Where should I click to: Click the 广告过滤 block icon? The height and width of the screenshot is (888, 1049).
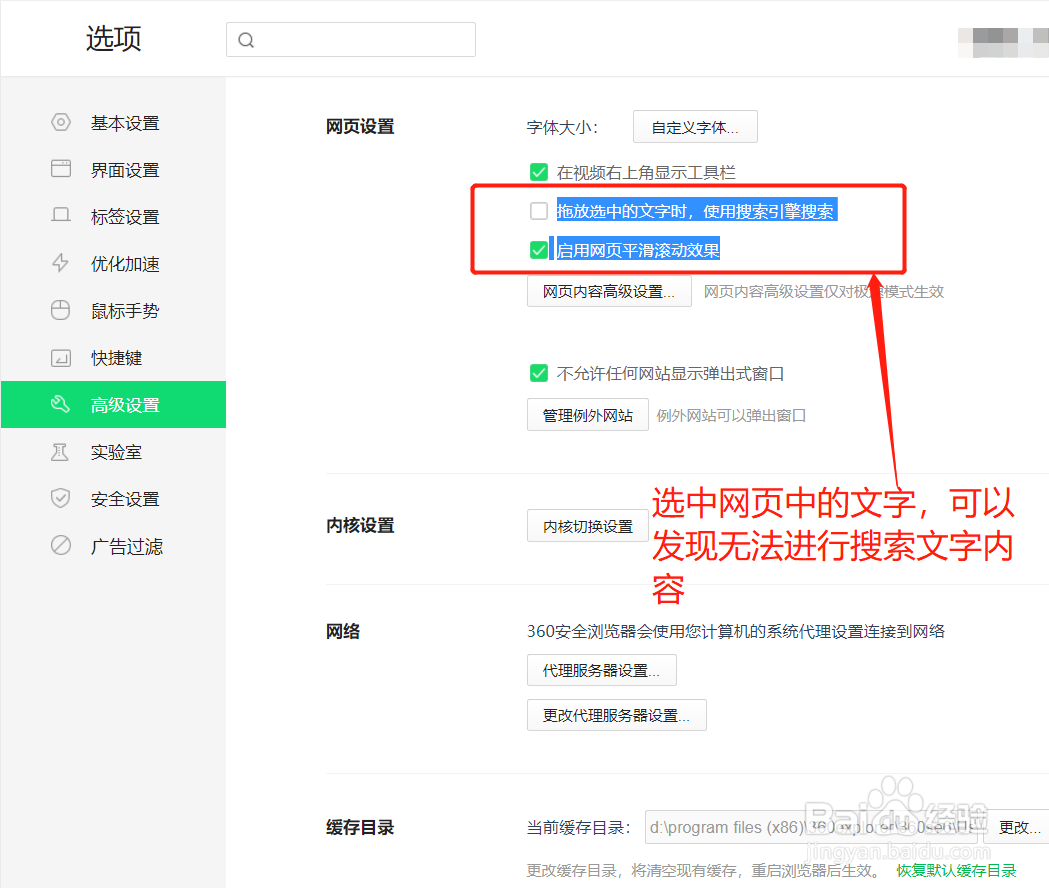coord(61,545)
